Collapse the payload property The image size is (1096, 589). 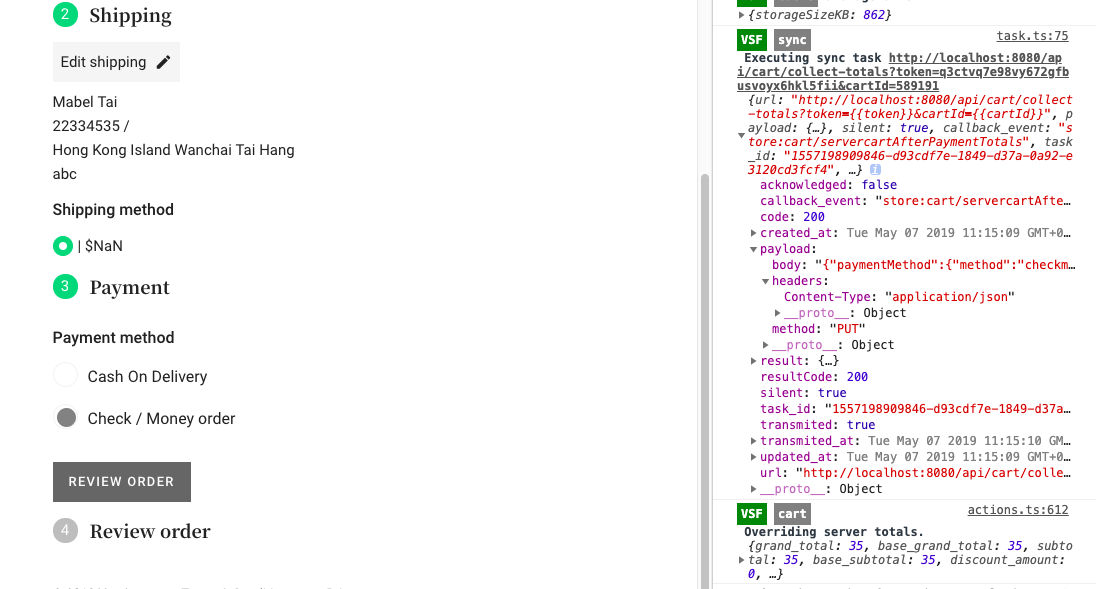coord(753,249)
